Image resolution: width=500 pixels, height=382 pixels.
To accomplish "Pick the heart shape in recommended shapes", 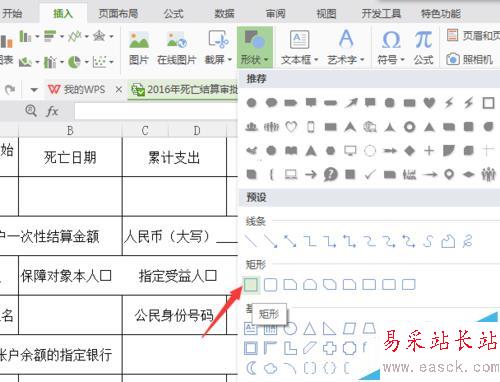I will click(429, 103).
